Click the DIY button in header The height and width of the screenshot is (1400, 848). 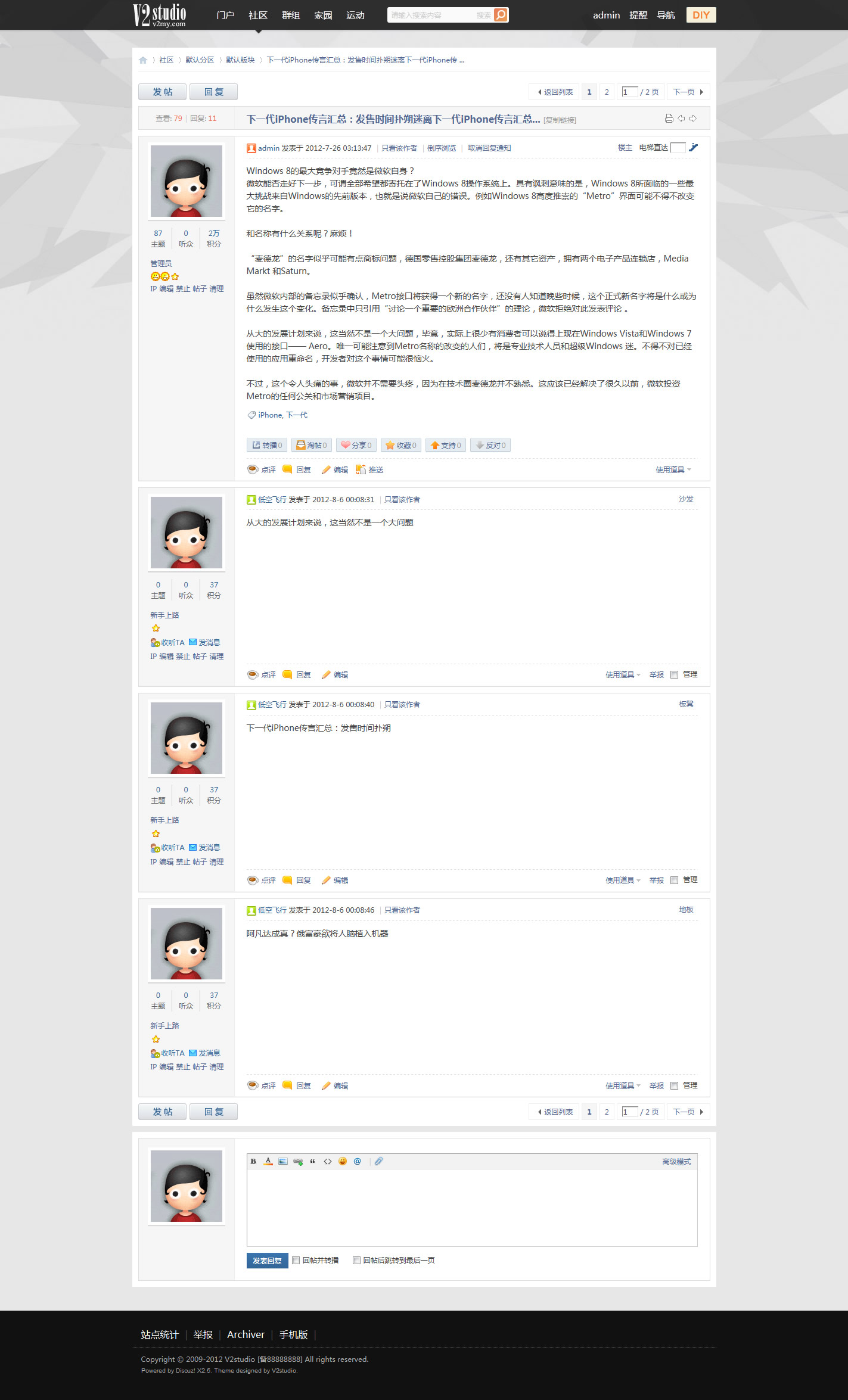(701, 15)
